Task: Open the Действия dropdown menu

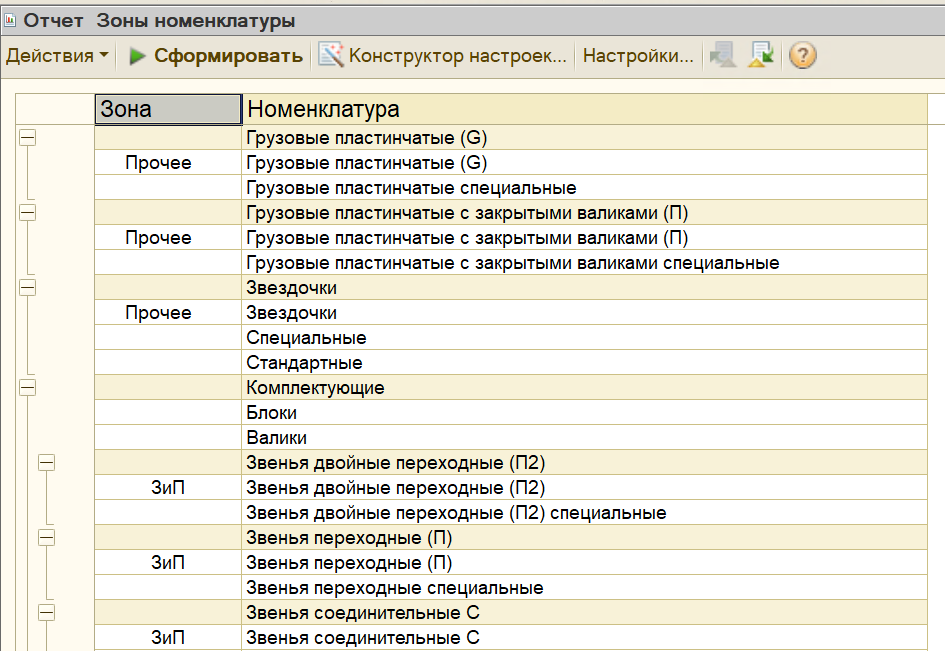Action: coord(57,55)
